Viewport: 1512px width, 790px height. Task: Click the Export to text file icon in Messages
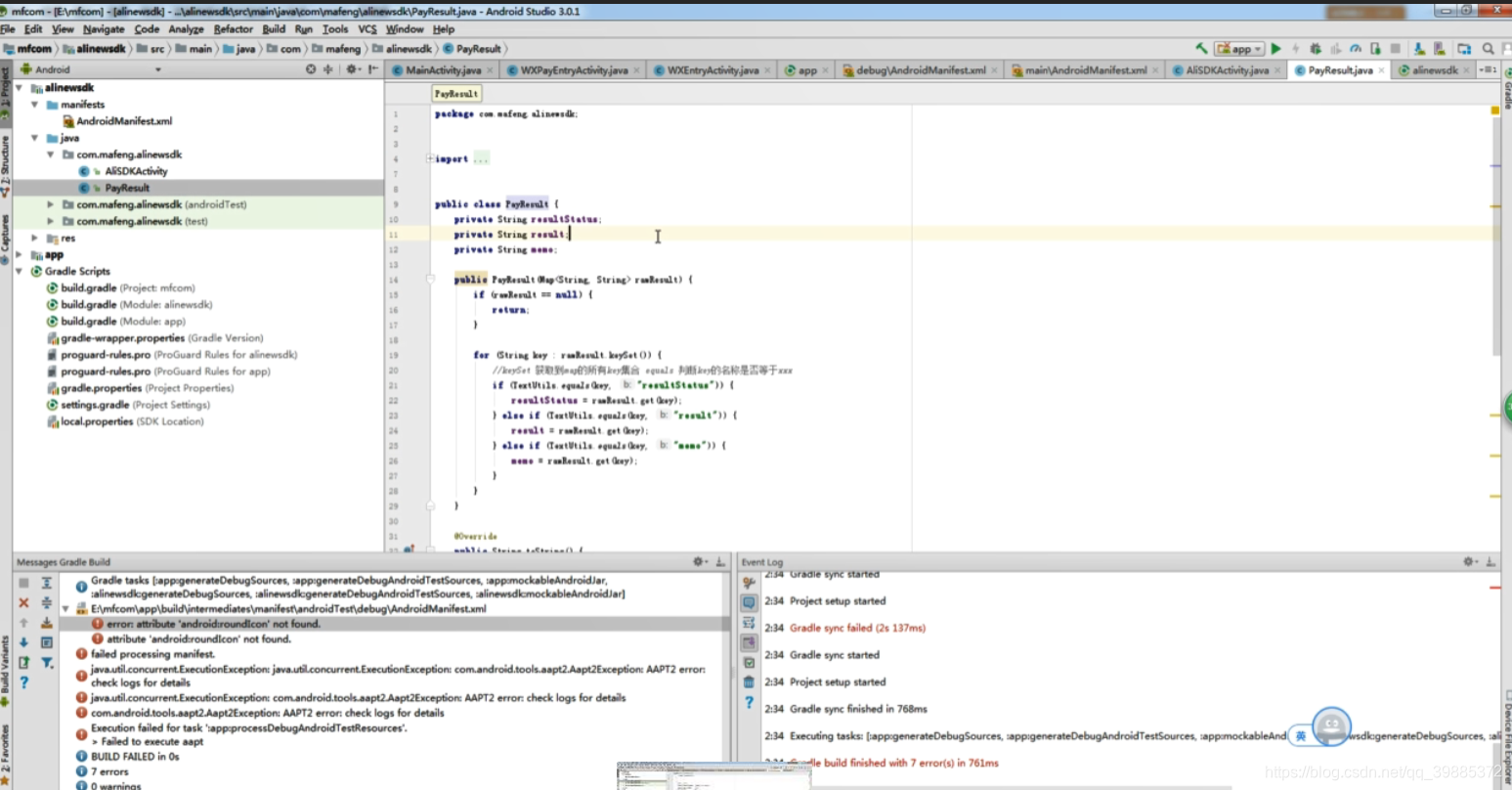pyautogui.click(x=23, y=663)
